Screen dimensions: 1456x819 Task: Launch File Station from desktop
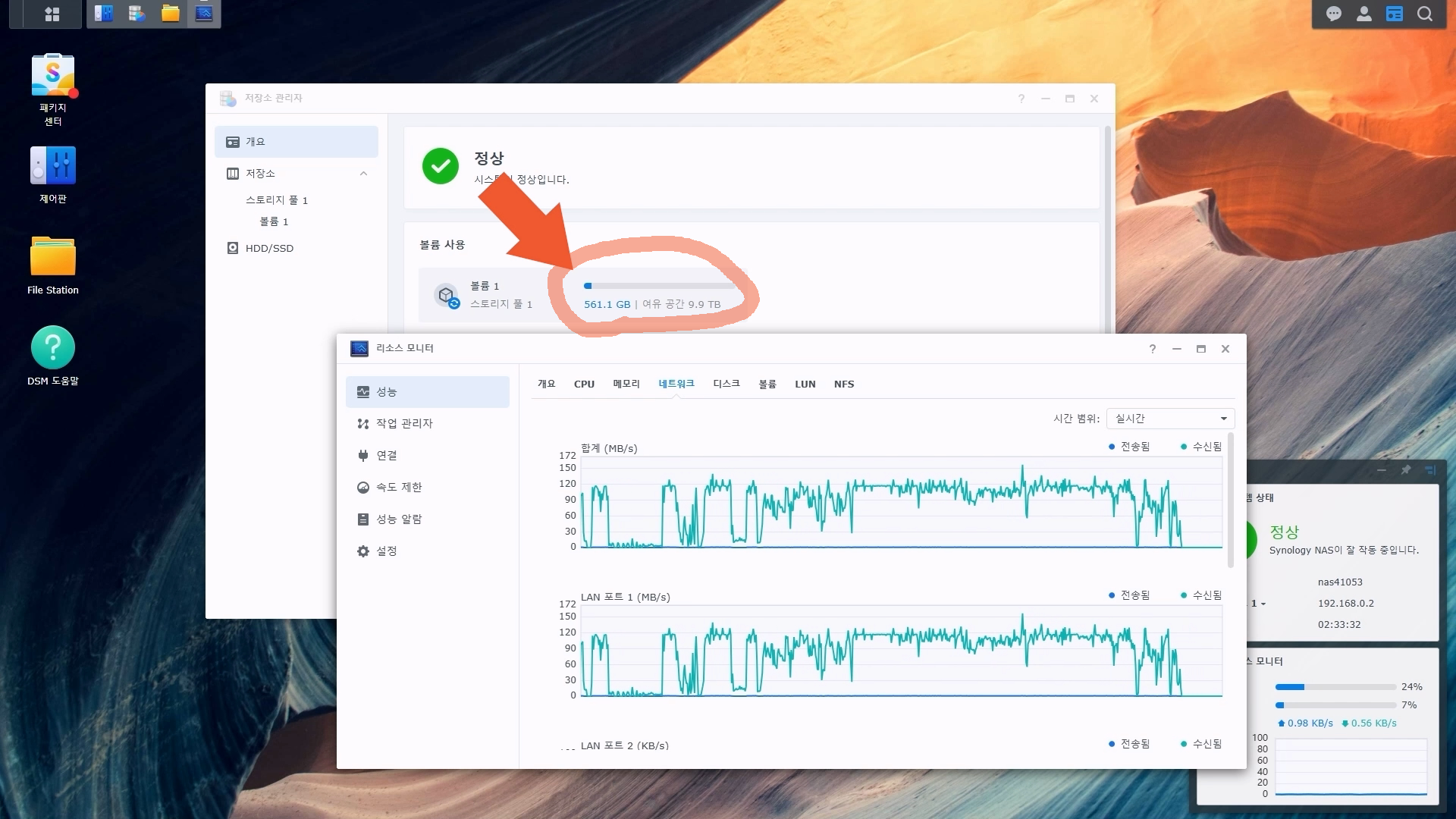(52, 257)
